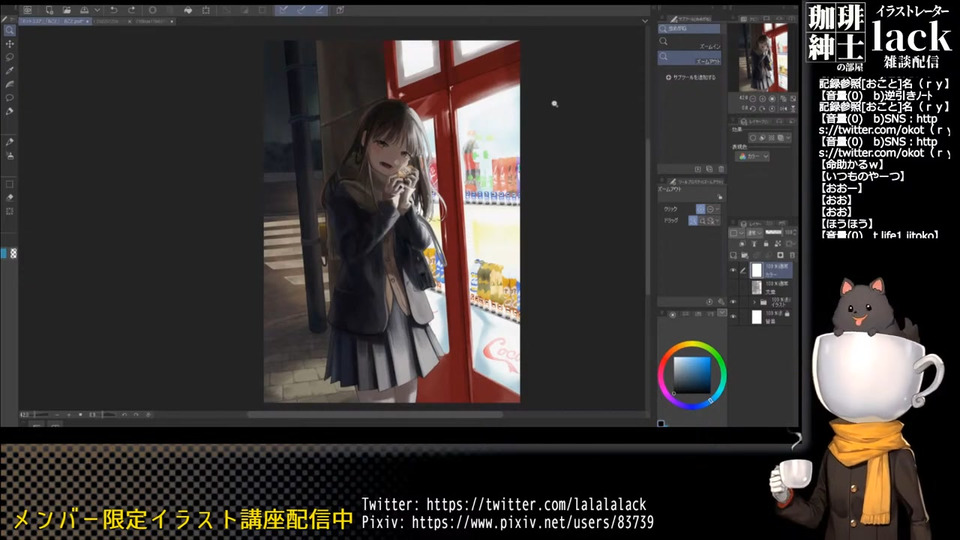Image resolution: width=960 pixels, height=540 pixels.
Task: Select the highlighted click zoom-in option
Action: [x=700, y=209]
